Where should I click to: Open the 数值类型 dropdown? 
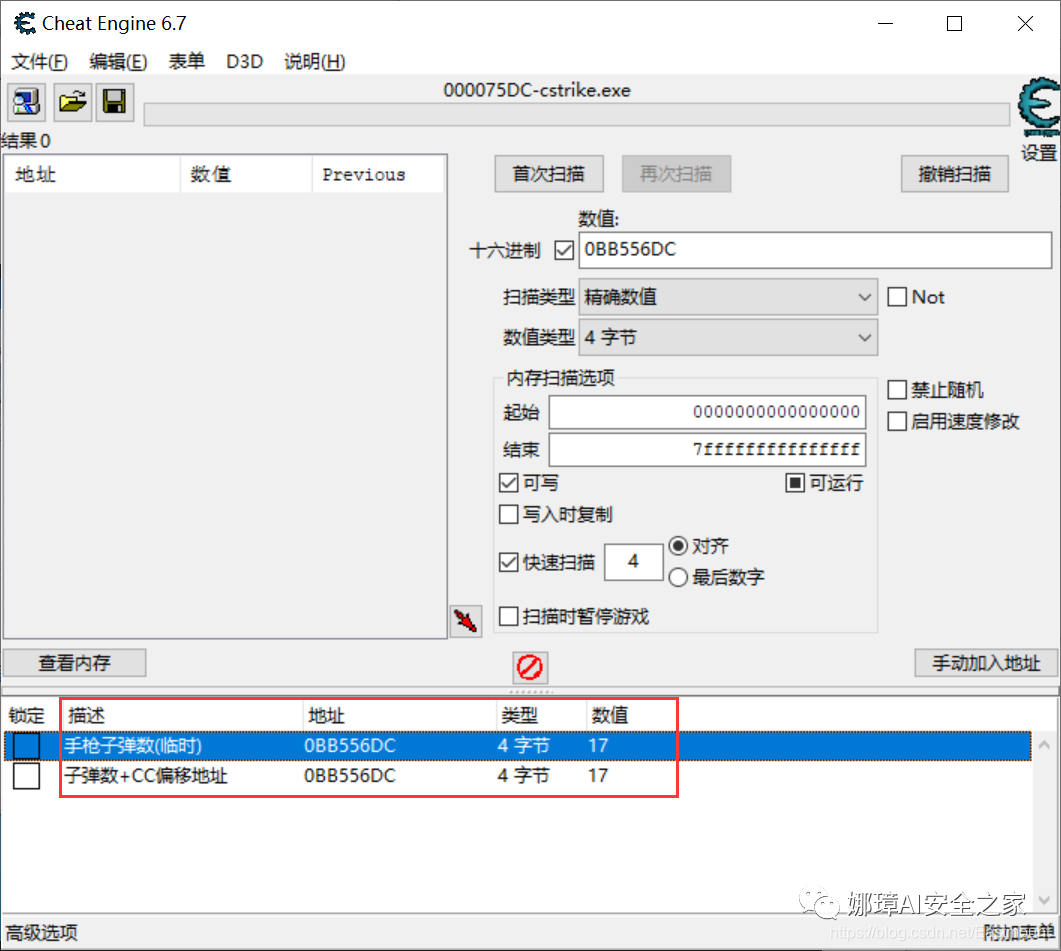728,337
